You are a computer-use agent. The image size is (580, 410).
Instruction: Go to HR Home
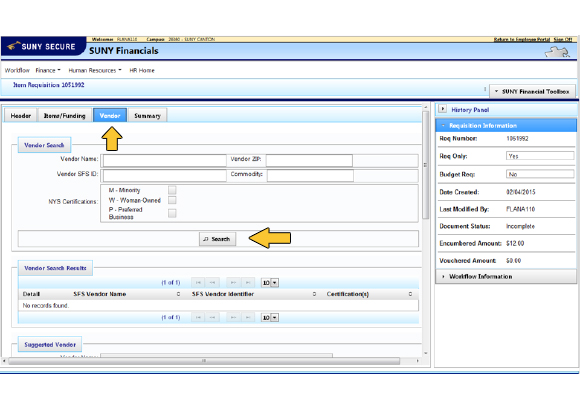(142, 70)
